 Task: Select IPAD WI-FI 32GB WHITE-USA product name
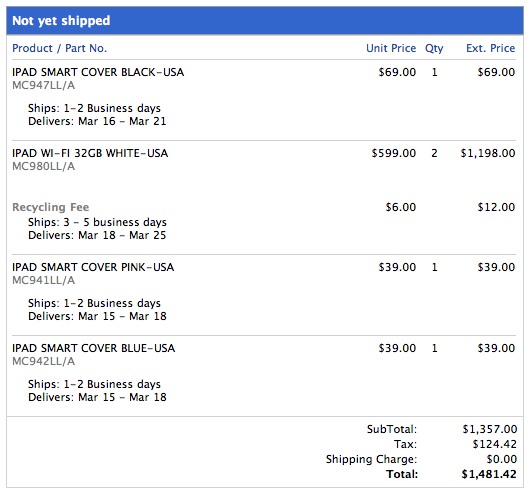[x=90, y=153]
